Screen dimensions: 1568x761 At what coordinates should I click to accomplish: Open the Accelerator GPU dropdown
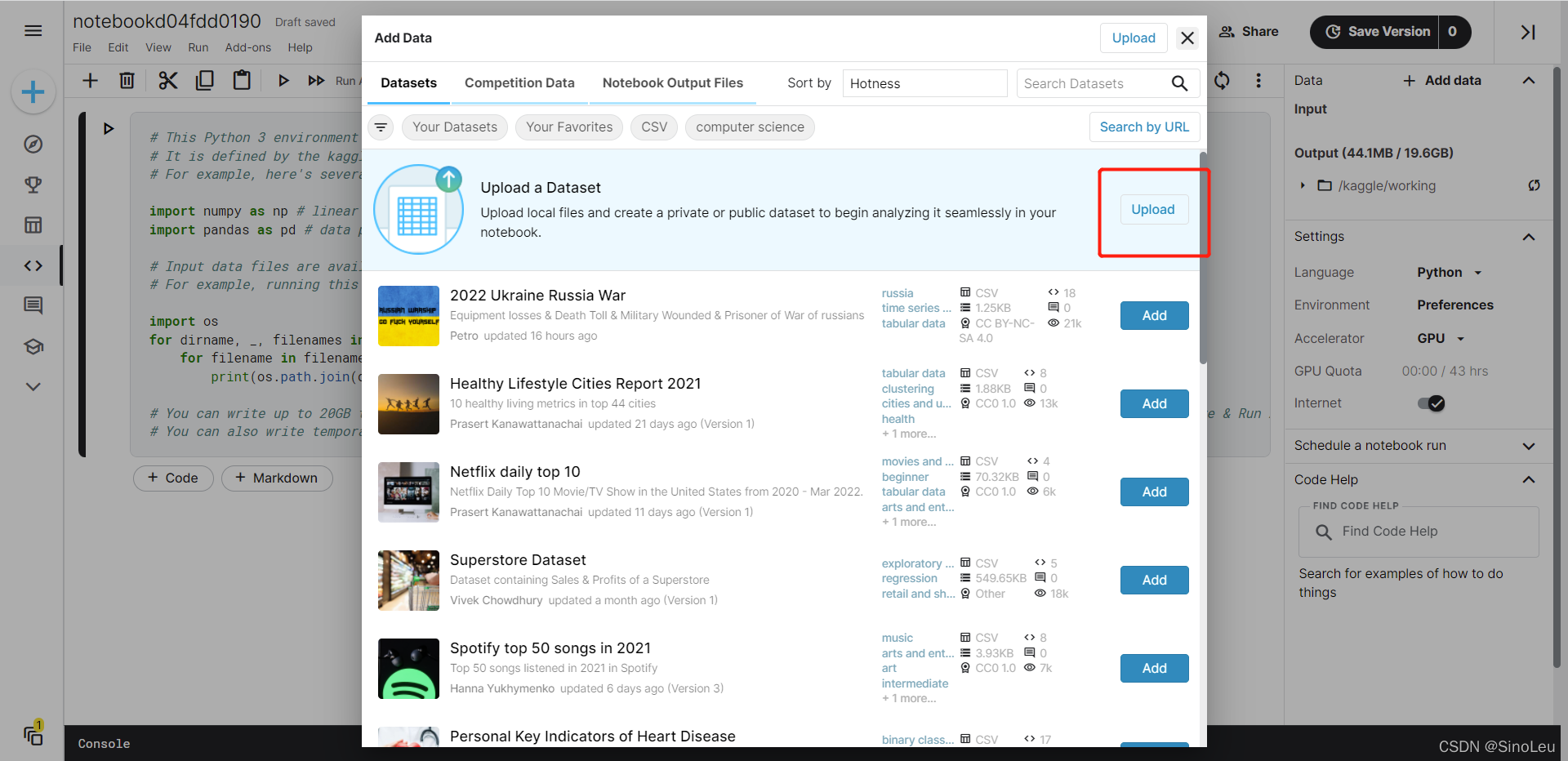[1441, 338]
